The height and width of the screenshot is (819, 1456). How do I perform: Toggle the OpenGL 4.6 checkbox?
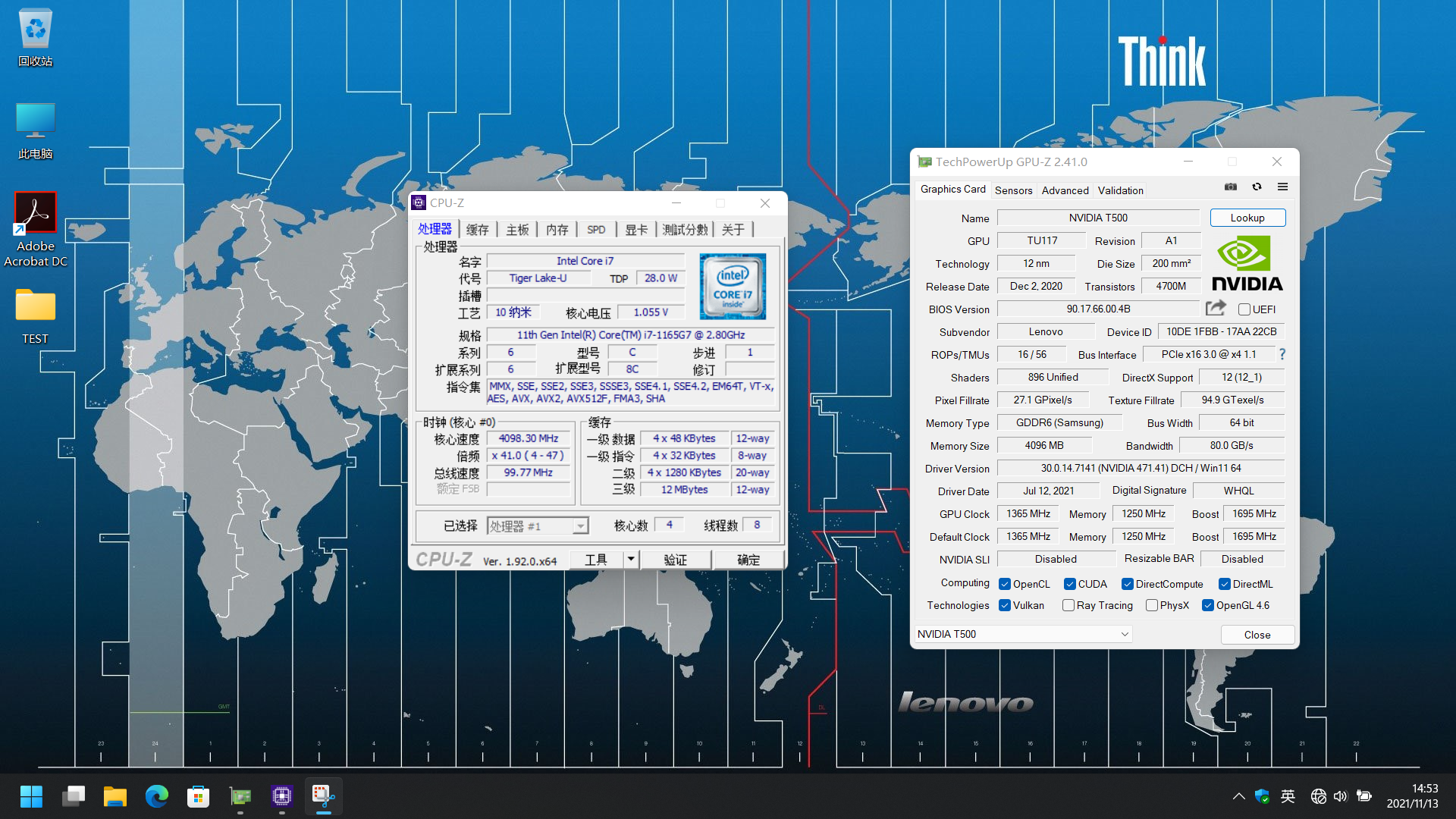coord(1208,605)
